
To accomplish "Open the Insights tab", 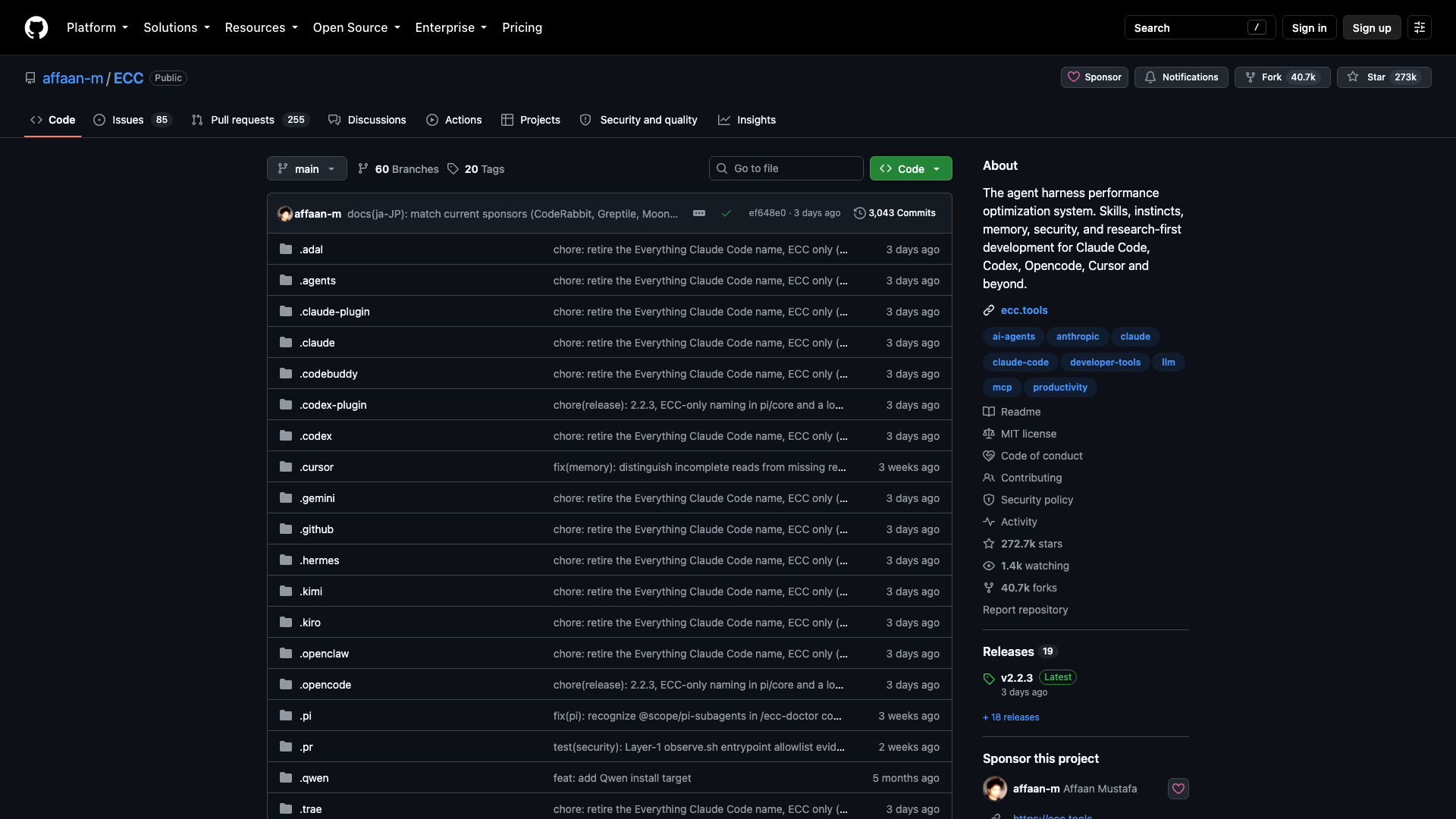I will pyautogui.click(x=747, y=120).
